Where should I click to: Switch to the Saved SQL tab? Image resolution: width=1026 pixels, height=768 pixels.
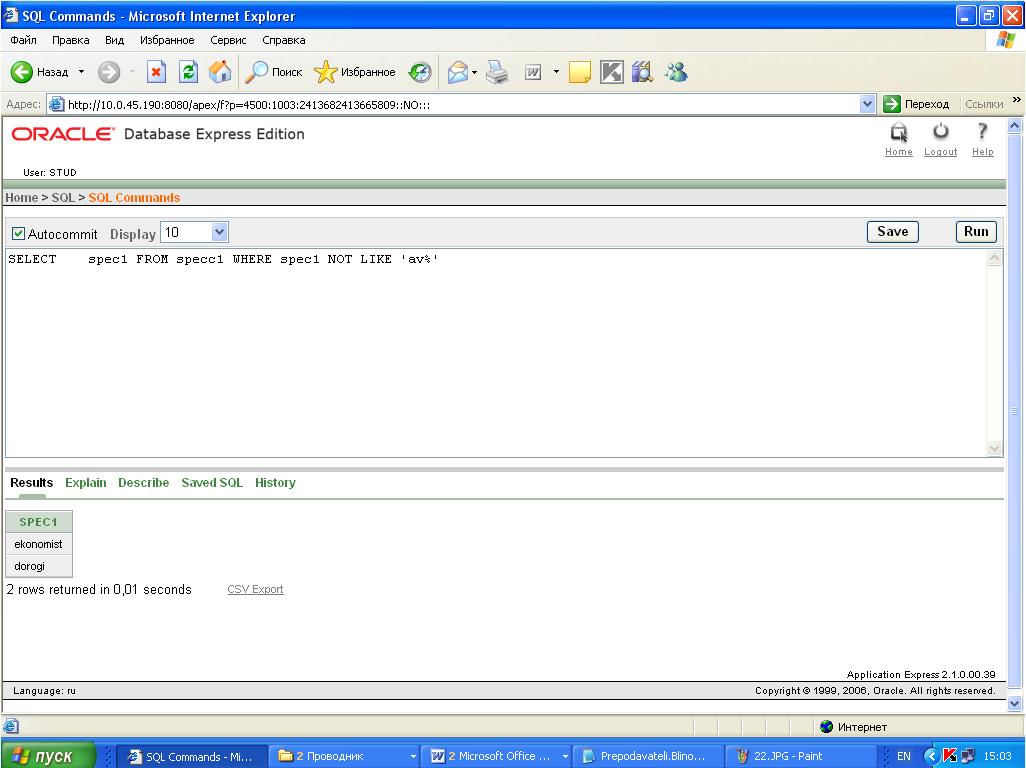point(212,483)
